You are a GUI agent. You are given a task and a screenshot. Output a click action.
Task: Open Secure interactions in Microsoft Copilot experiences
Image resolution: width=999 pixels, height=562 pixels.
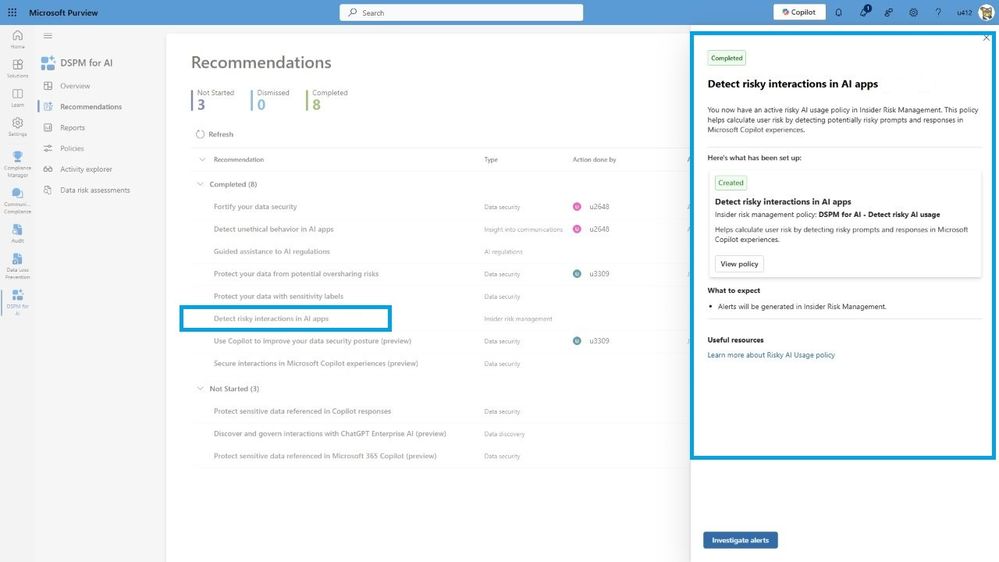(315, 363)
